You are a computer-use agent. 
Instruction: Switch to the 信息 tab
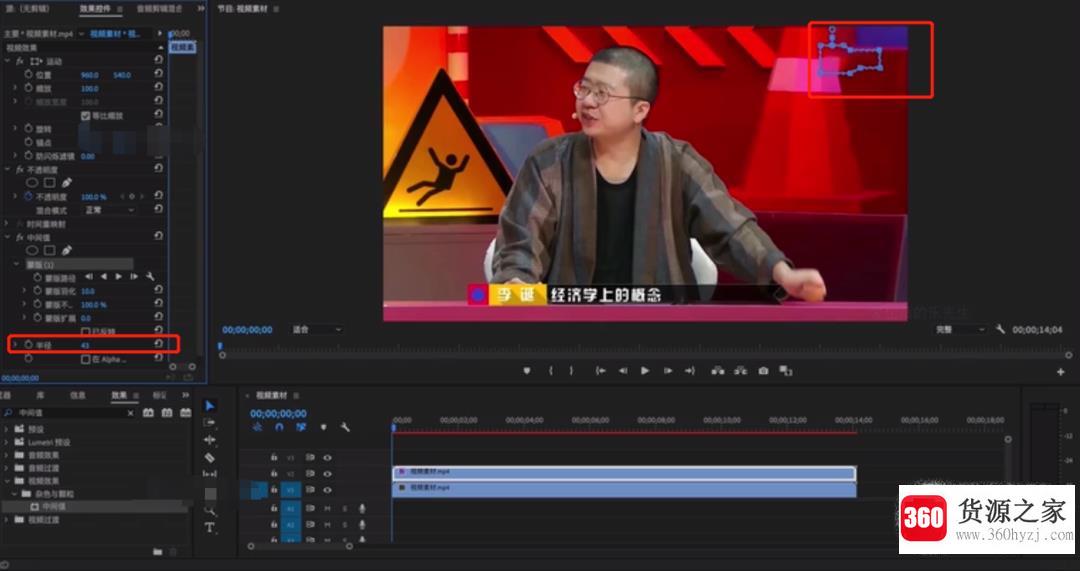click(78, 395)
